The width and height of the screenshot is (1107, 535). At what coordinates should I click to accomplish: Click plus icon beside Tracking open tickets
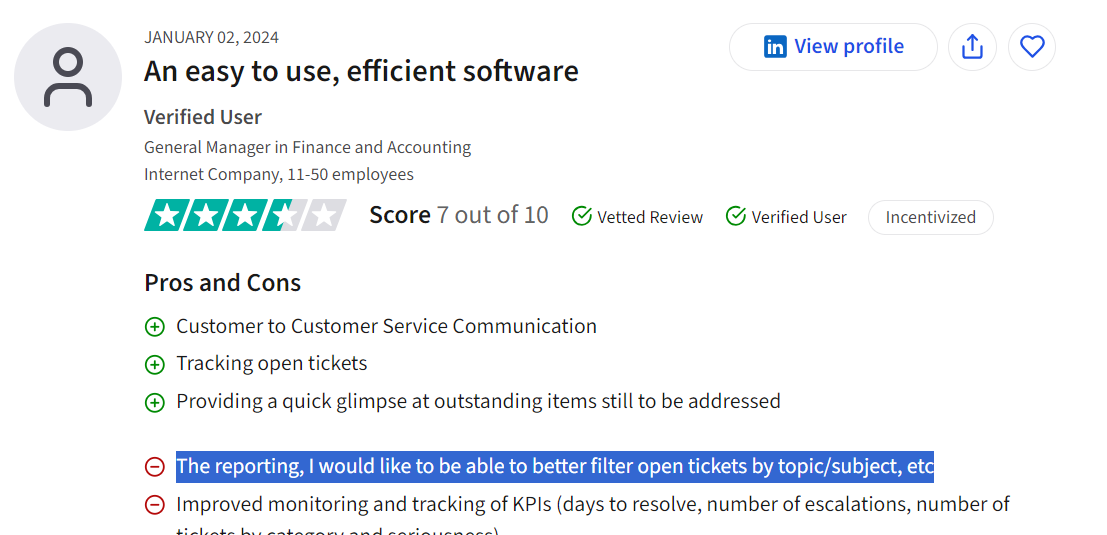(155, 365)
